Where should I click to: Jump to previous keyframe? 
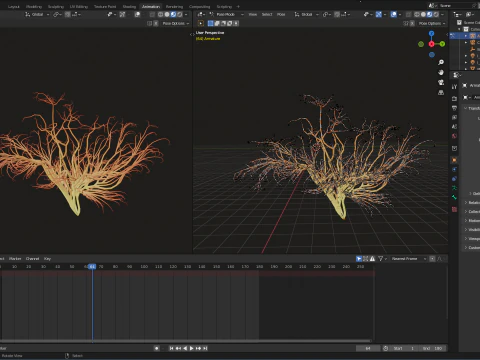[x=178, y=348]
